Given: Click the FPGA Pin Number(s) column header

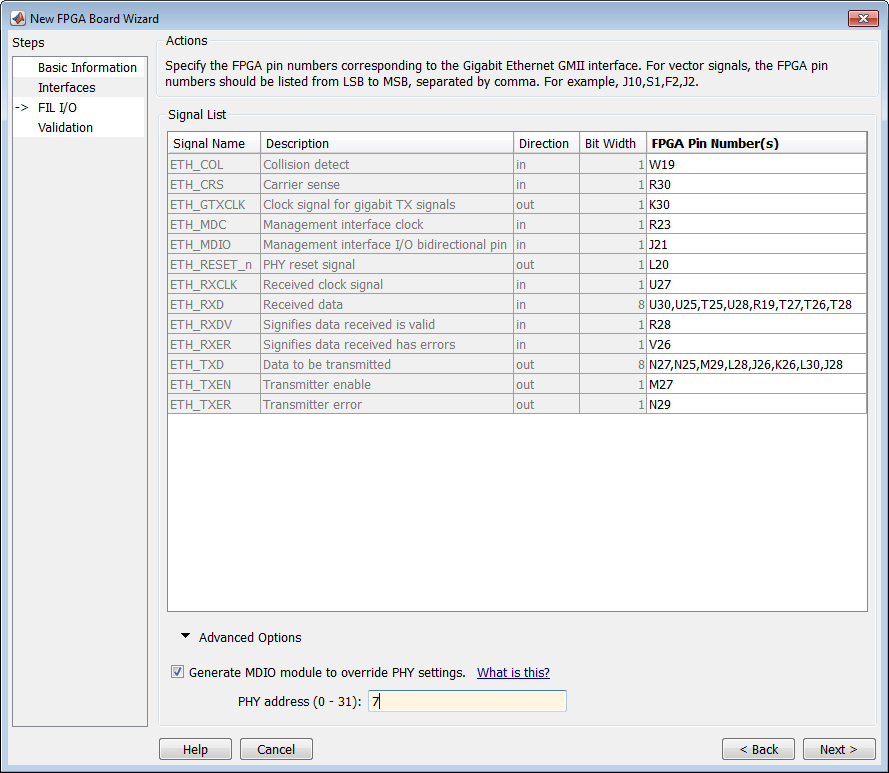Looking at the screenshot, I should 756,143.
